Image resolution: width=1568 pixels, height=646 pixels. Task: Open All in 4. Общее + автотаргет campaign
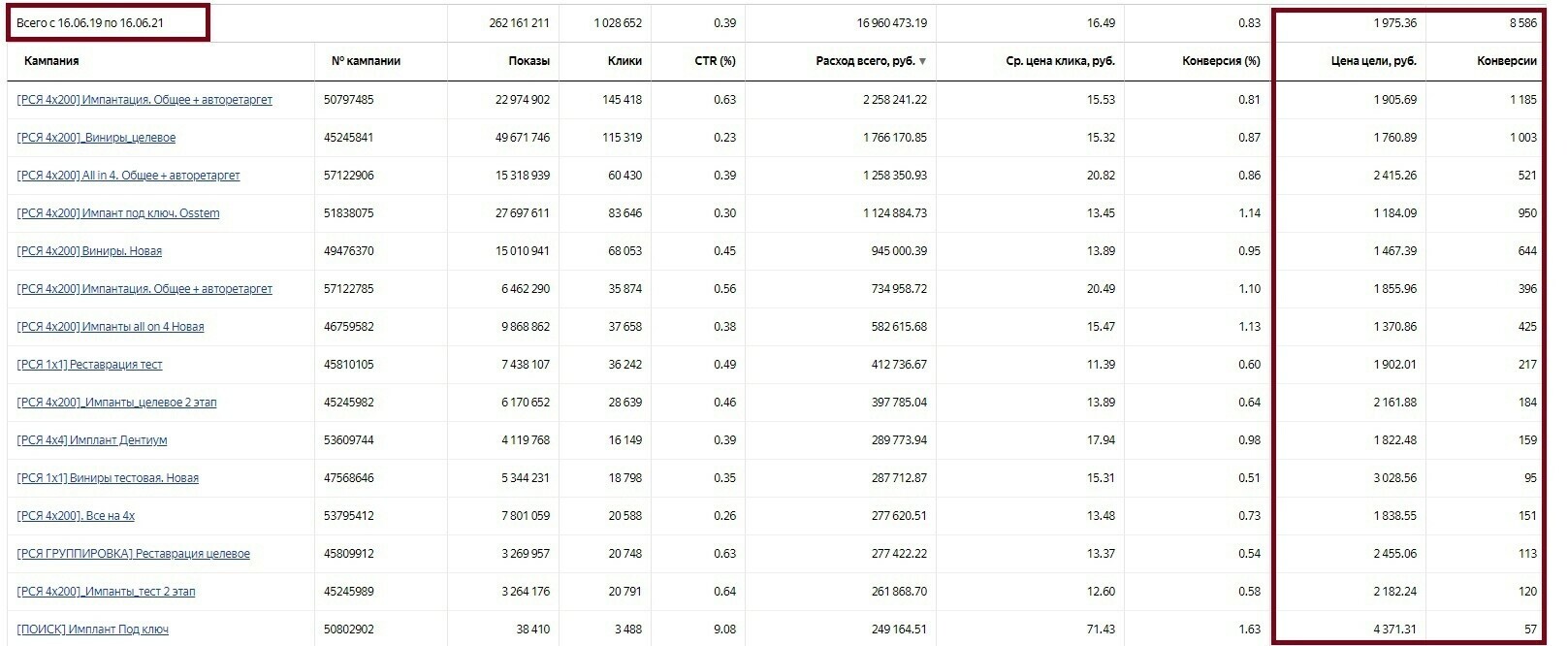click(x=128, y=176)
